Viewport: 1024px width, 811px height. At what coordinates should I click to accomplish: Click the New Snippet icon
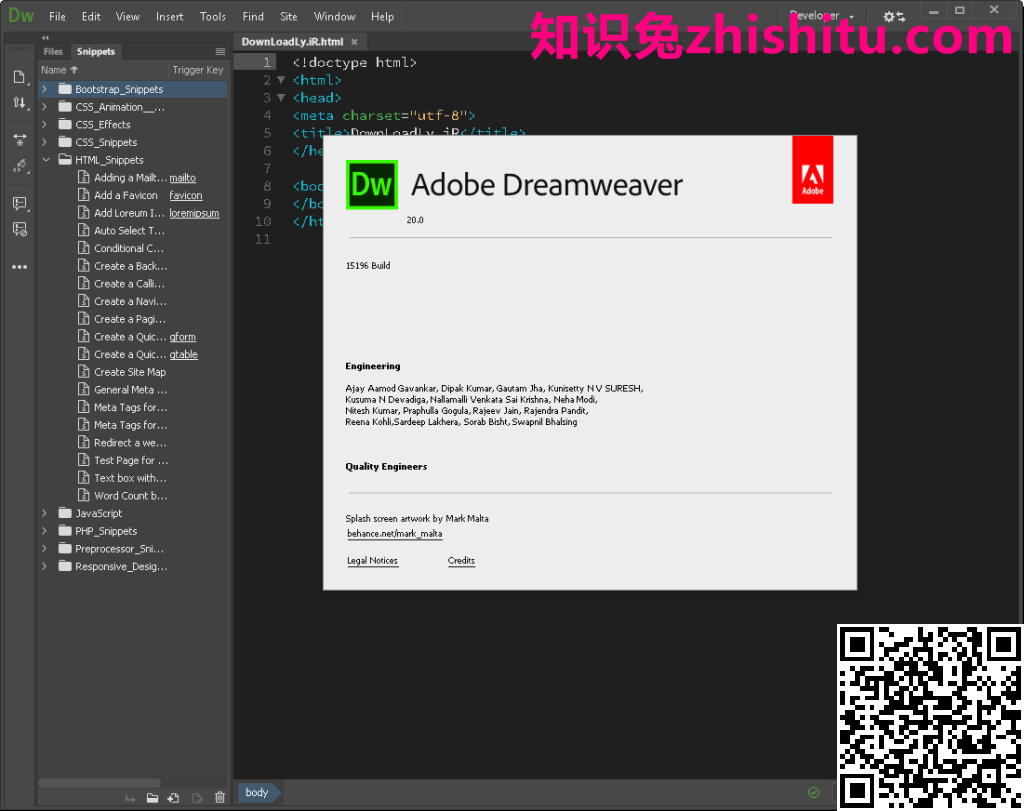pyautogui.click(x=174, y=797)
